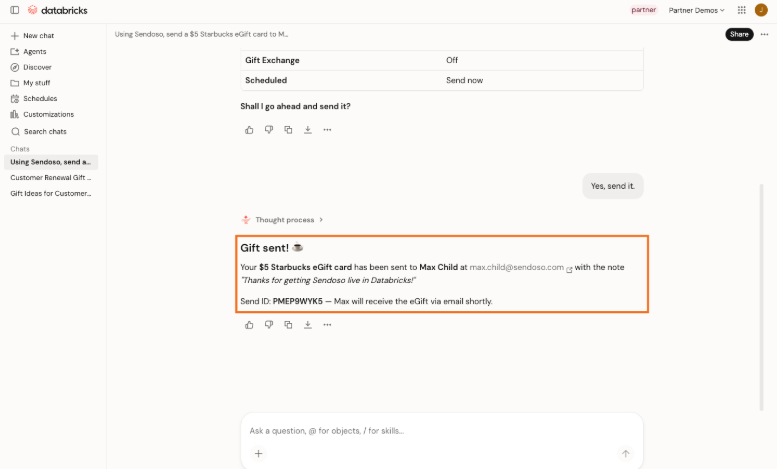Focus the 'Ask a question' input box
The image size is (777, 469).
442,431
